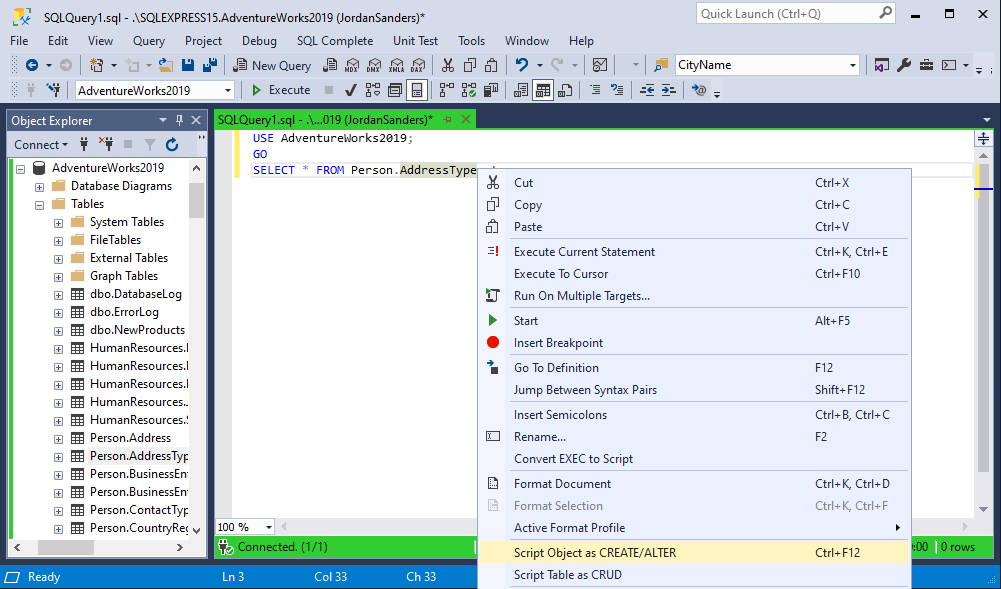
Task: Open the Unit Test menu
Action: (x=416, y=41)
